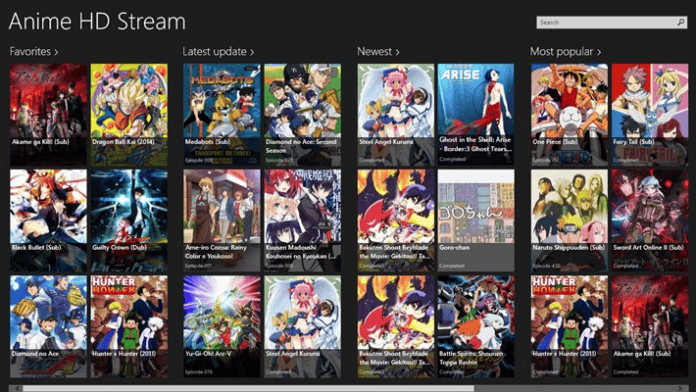Screen dimensions: 696x392
Task: Click the left scrollbar arrow
Action: 17,388
